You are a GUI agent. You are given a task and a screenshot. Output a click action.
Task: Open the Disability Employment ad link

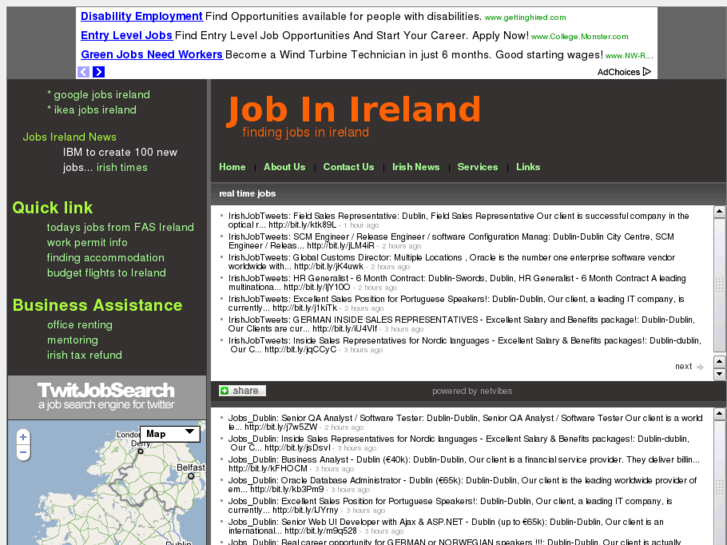(x=142, y=16)
